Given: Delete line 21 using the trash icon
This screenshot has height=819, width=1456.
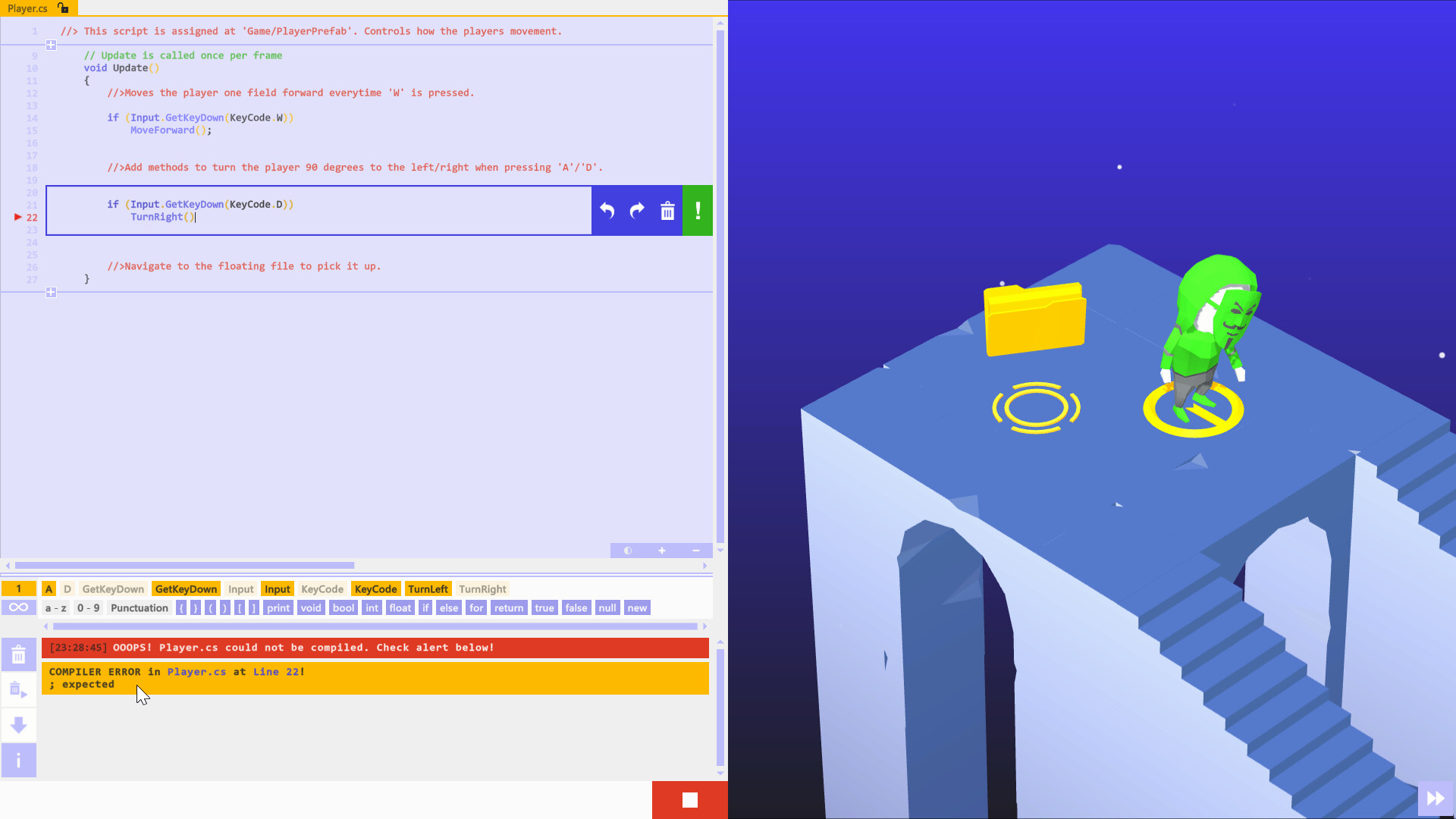Looking at the screenshot, I should 667,211.
